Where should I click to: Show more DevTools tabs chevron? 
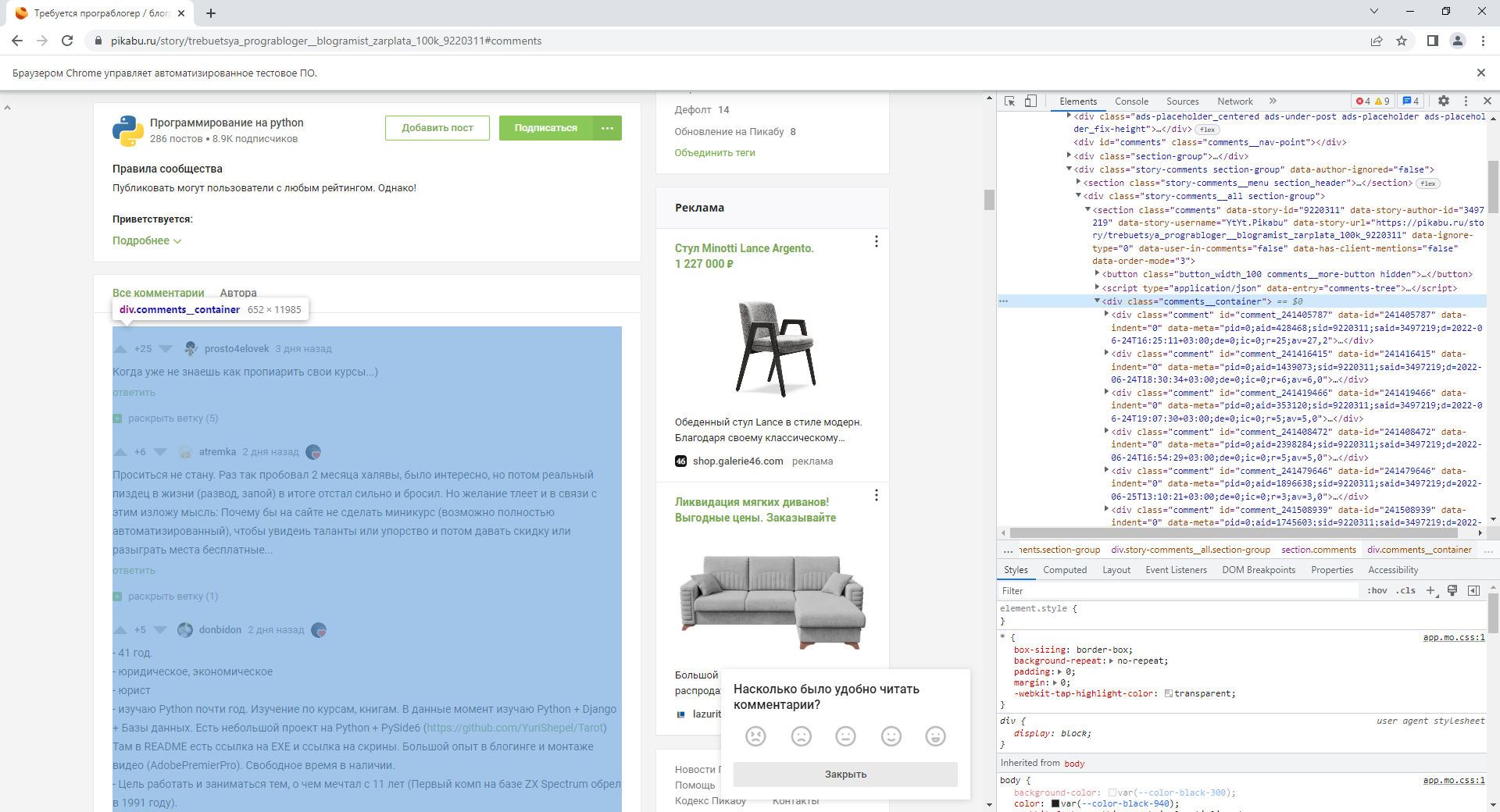click(1273, 101)
